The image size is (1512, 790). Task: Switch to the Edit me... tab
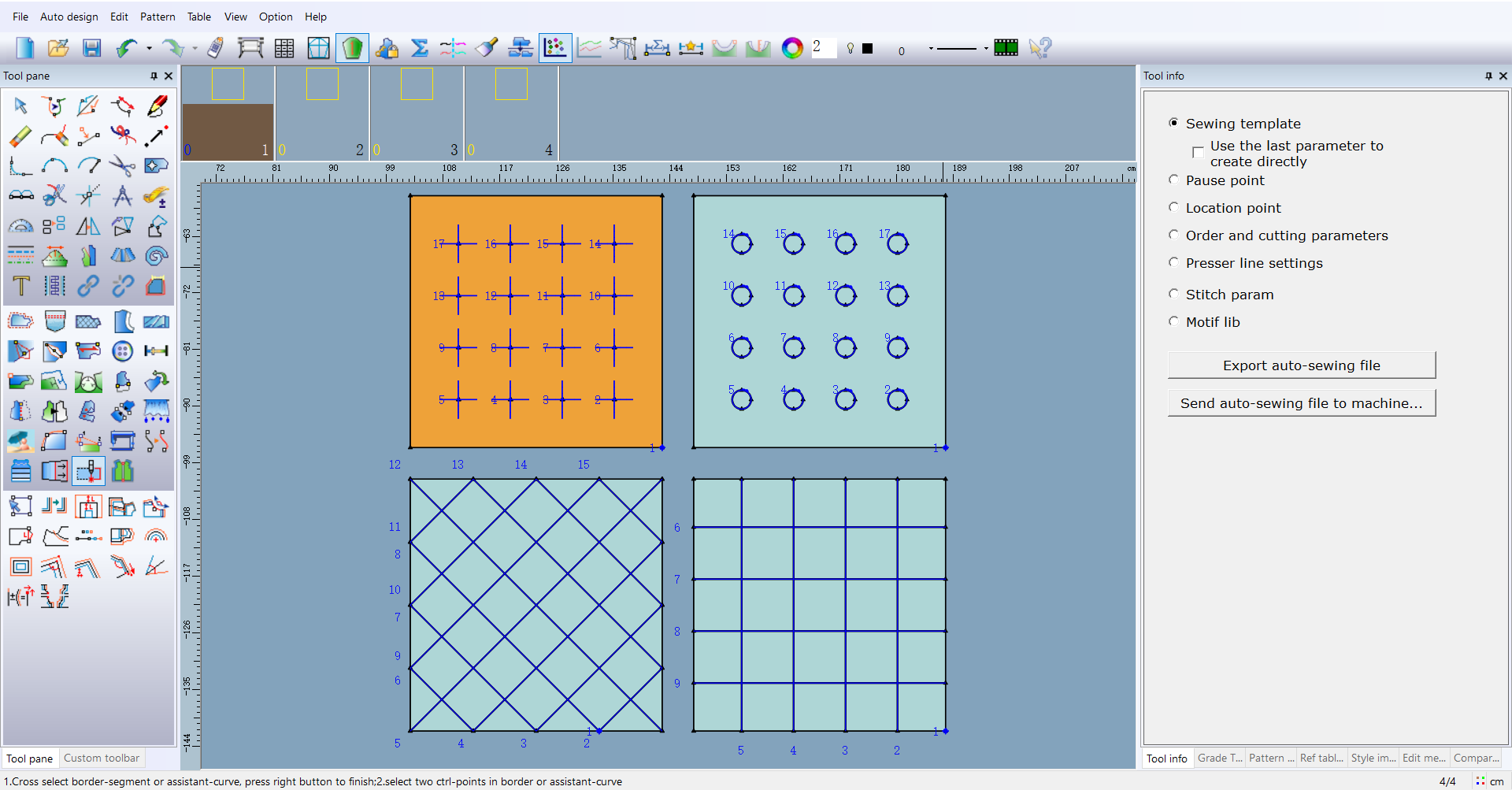coord(1424,758)
